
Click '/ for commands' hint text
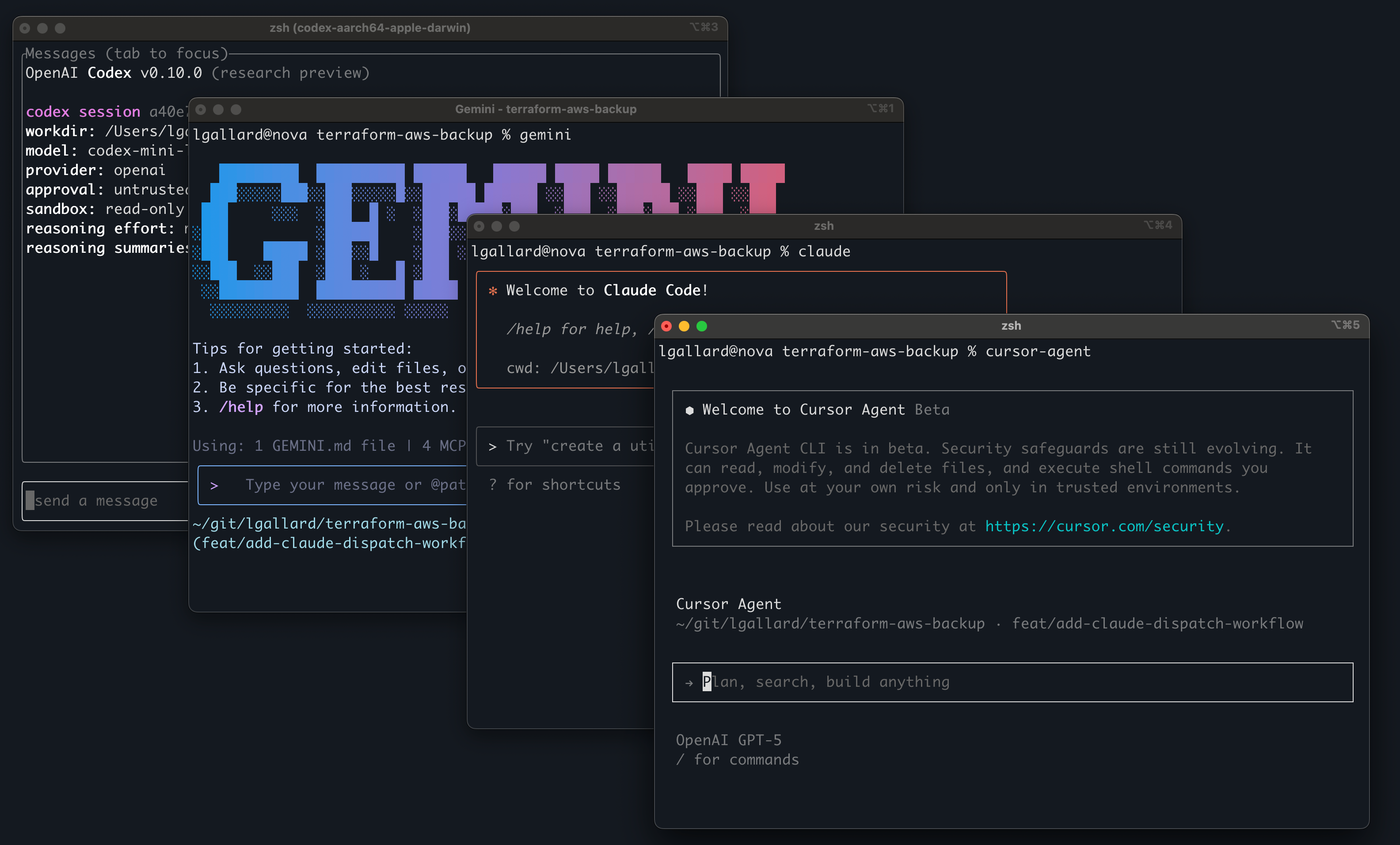[x=738, y=760]
